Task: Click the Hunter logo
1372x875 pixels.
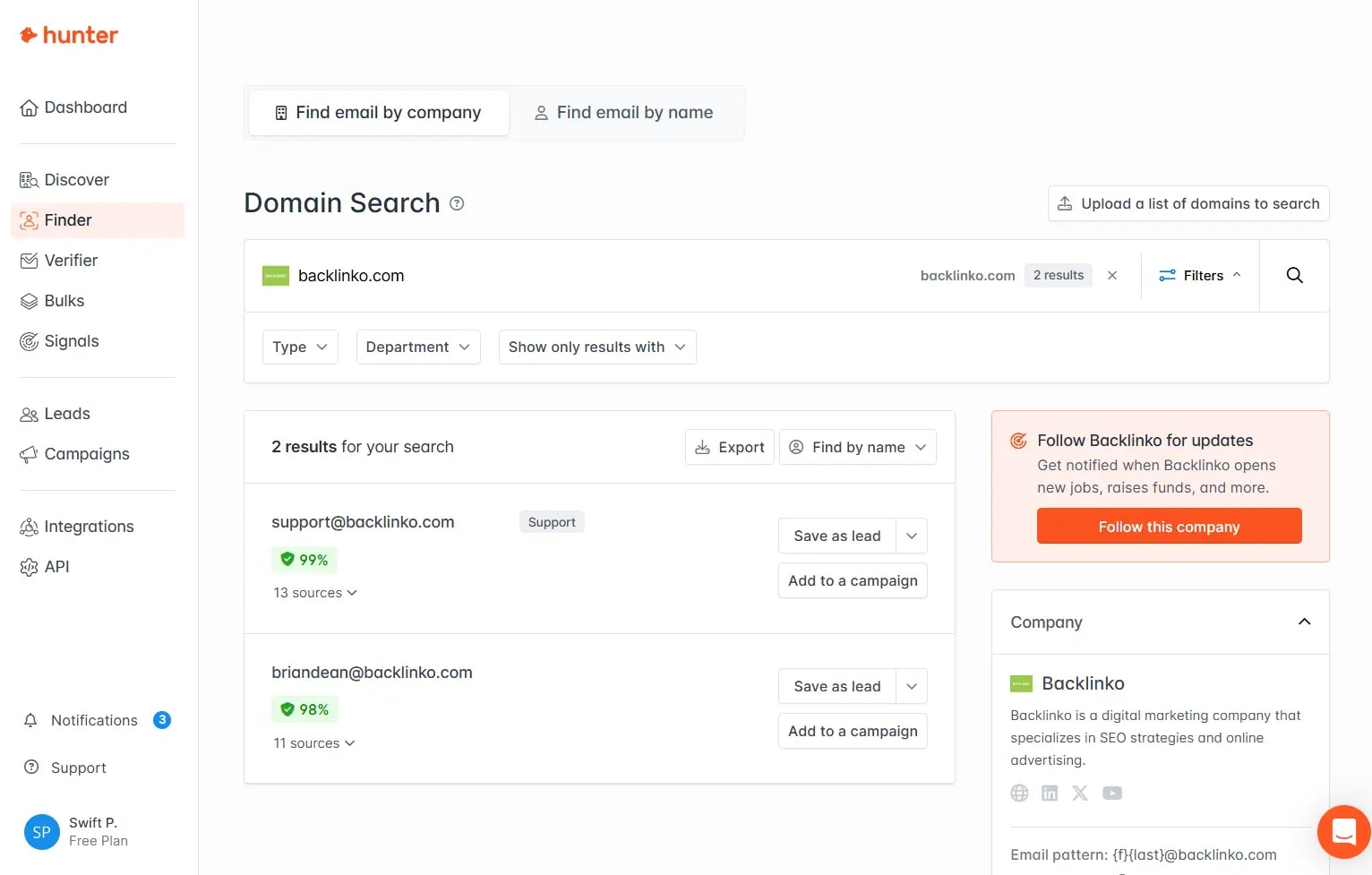Action: 69,35
